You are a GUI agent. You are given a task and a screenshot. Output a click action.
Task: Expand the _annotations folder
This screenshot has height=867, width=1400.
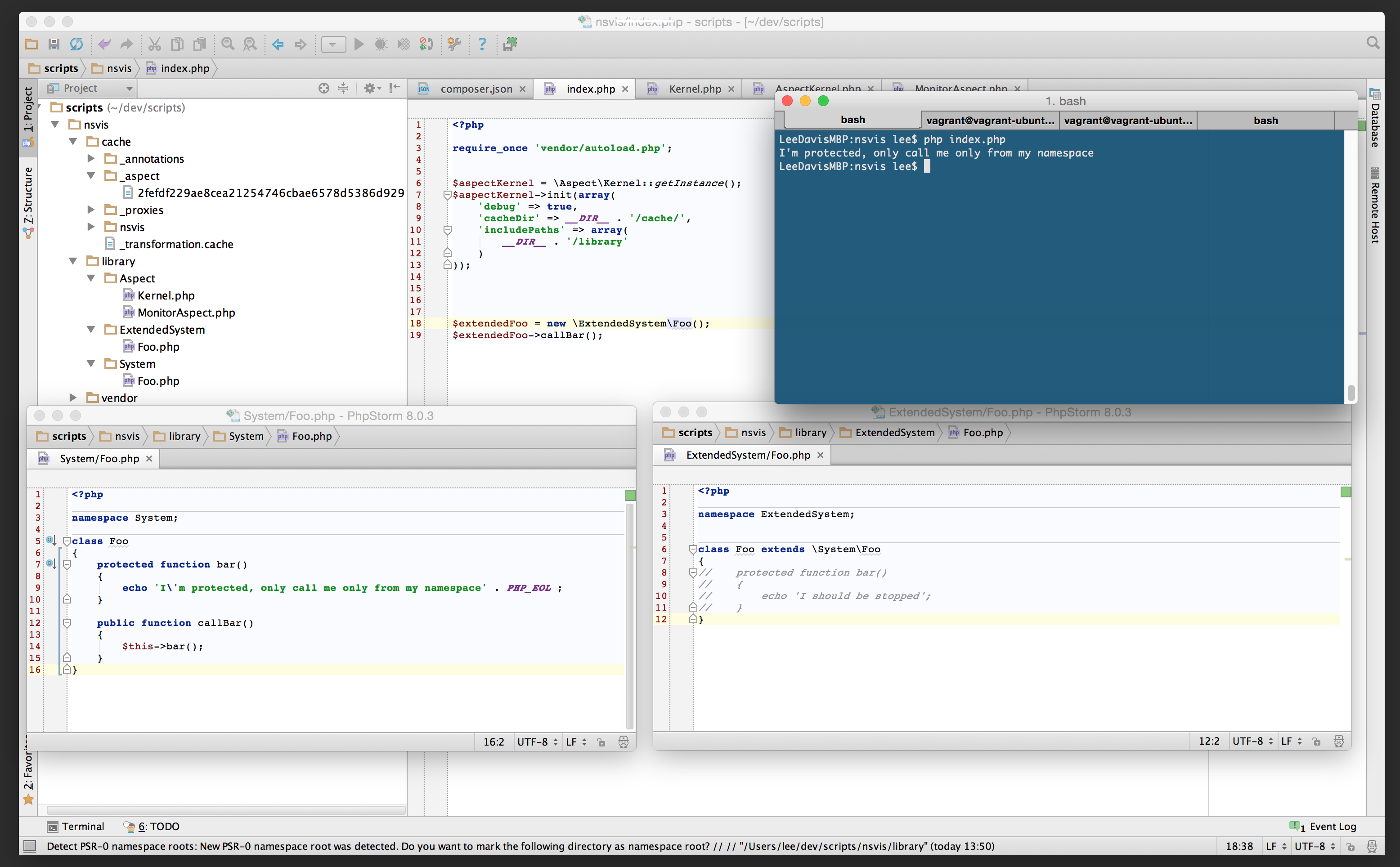click(x=90, y=158)
